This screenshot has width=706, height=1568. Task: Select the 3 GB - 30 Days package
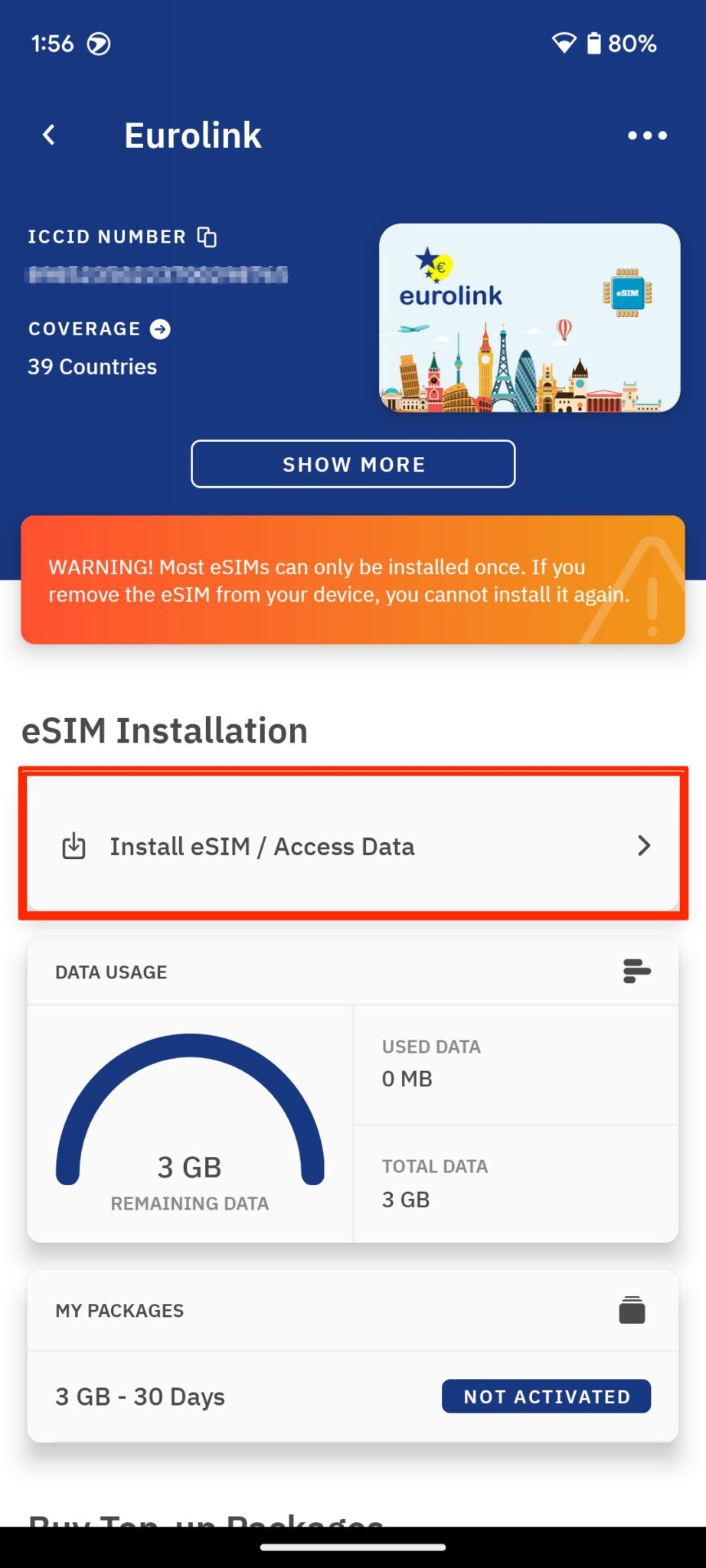(139, 1396)
